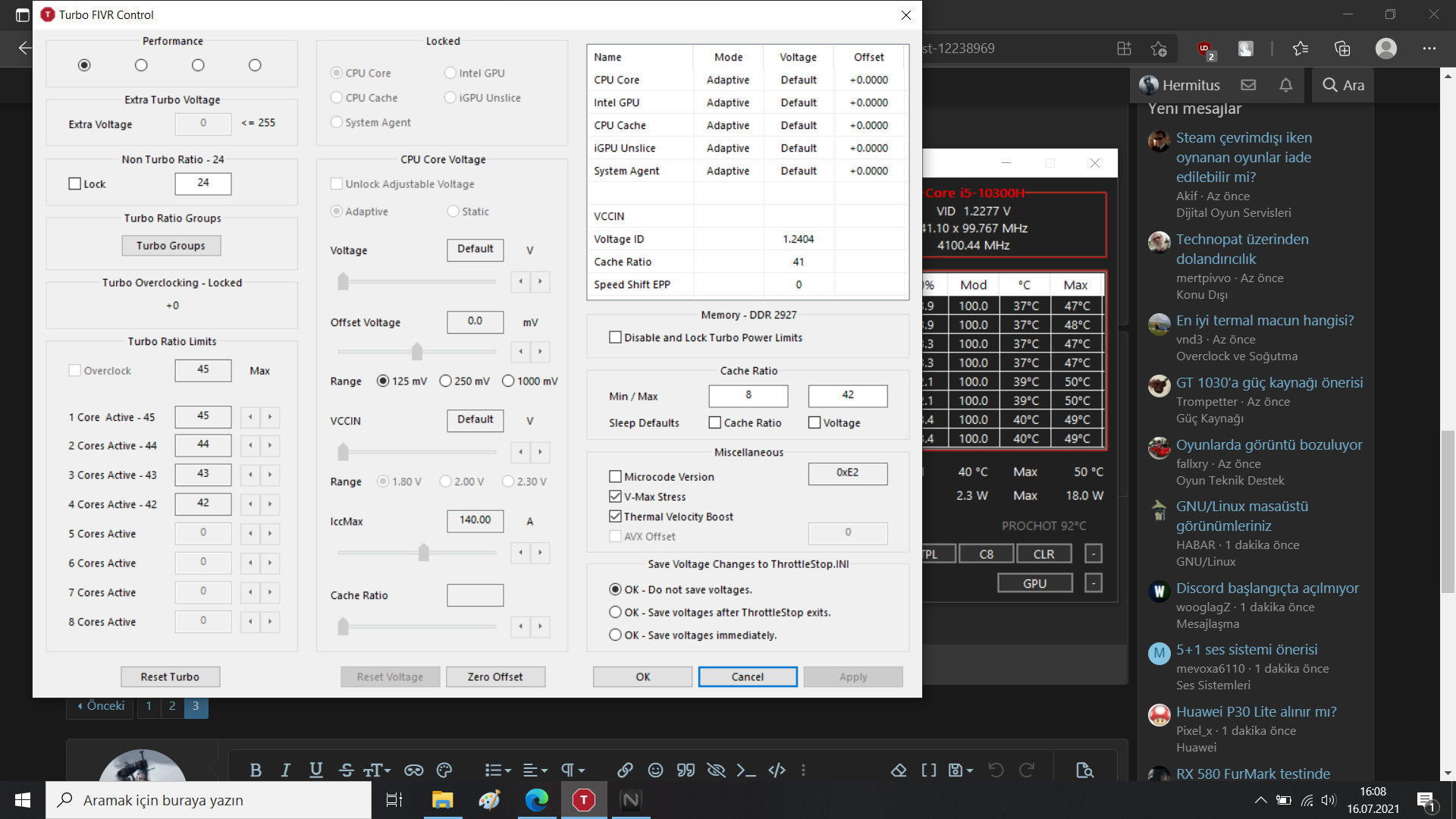The width and height of the screenshot is (1456, 819).
Task: Open Microsoft Edge from taskbar
Action: point(536,800)
